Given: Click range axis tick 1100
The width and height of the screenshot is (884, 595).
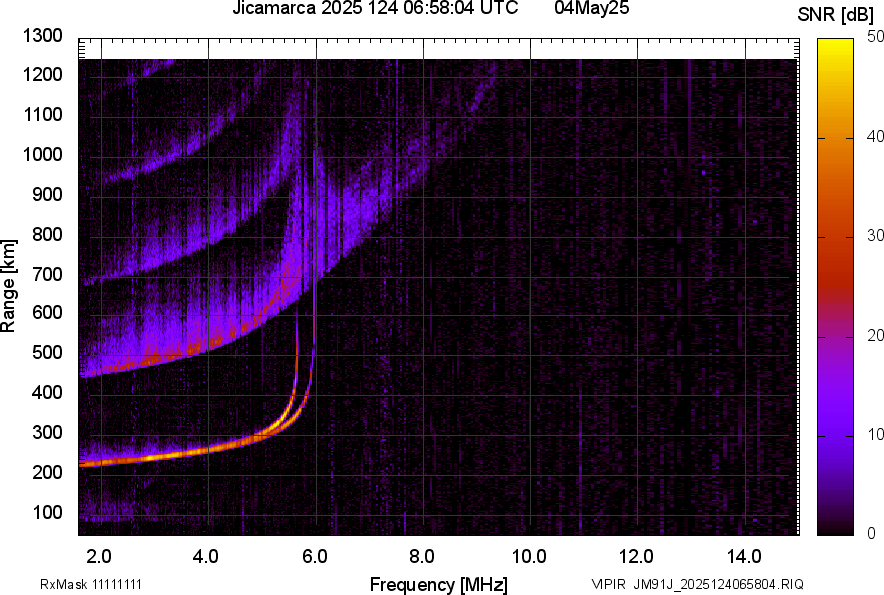Looking at the screenshot, I should click(x=43, y=114).
